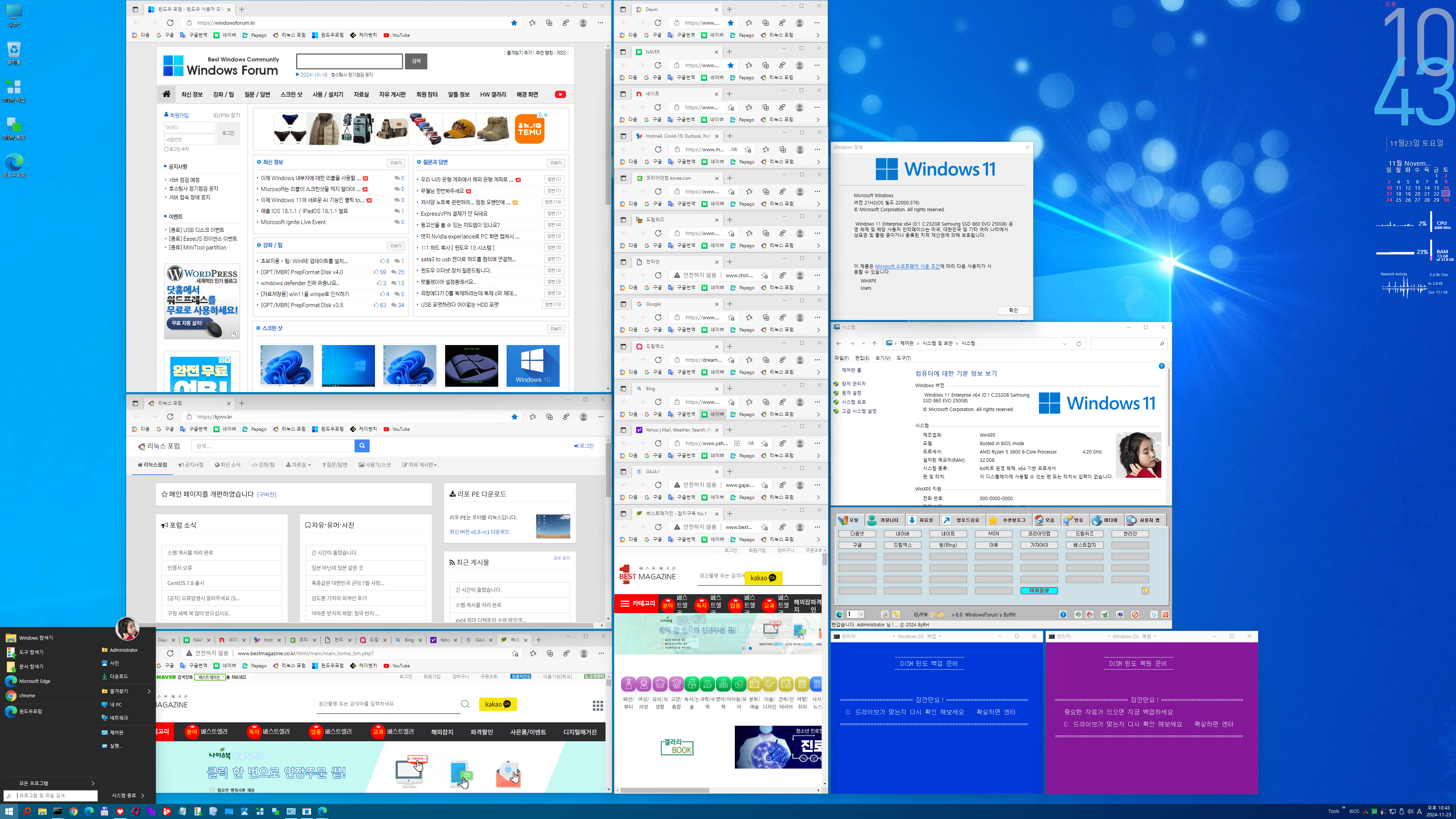Click the 확인 button in Windows 정보 dialog
1456x819 pixels.
pyautogui.click(x=1013, y=310)
